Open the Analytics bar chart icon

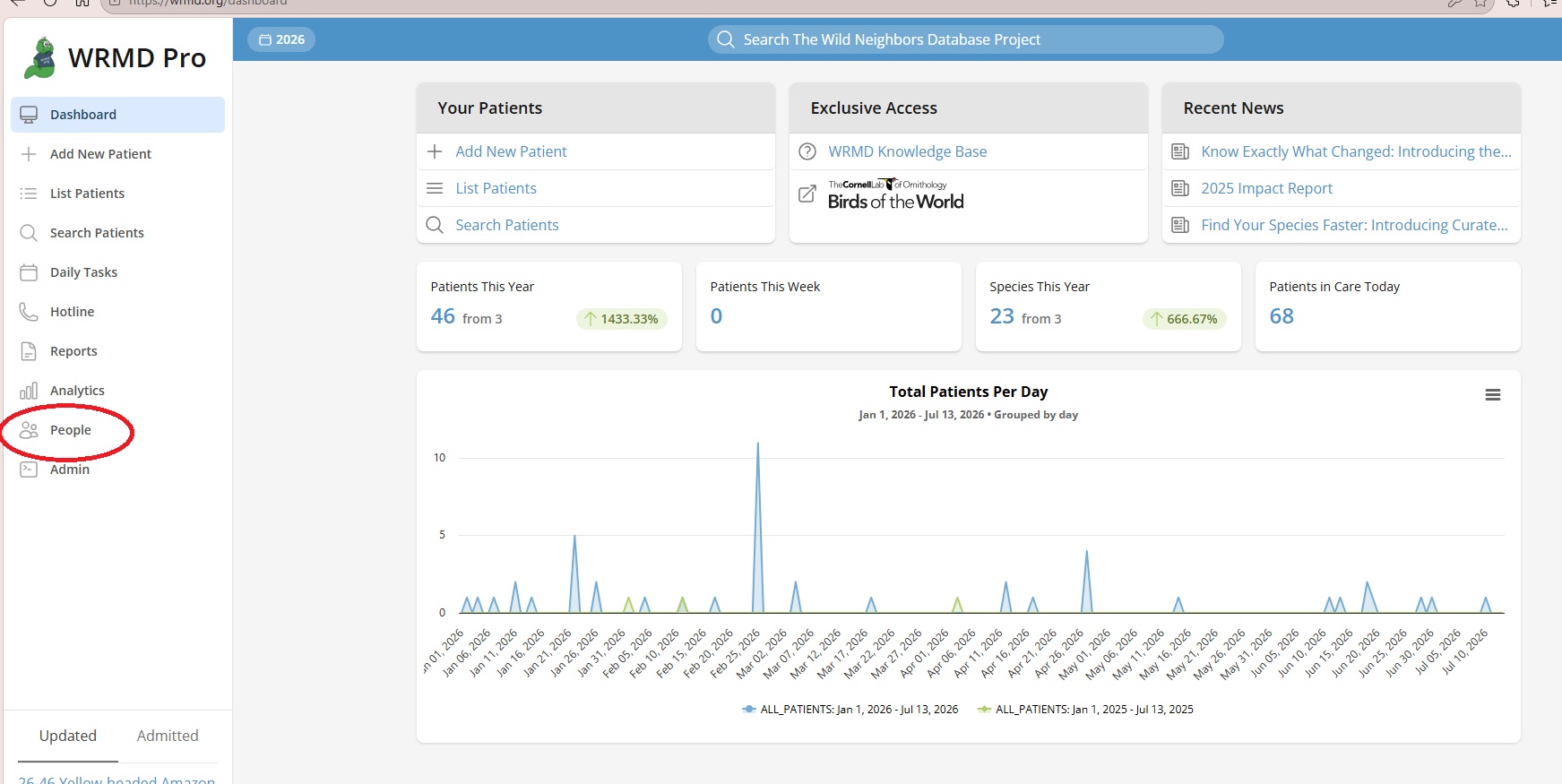point(29,391)
